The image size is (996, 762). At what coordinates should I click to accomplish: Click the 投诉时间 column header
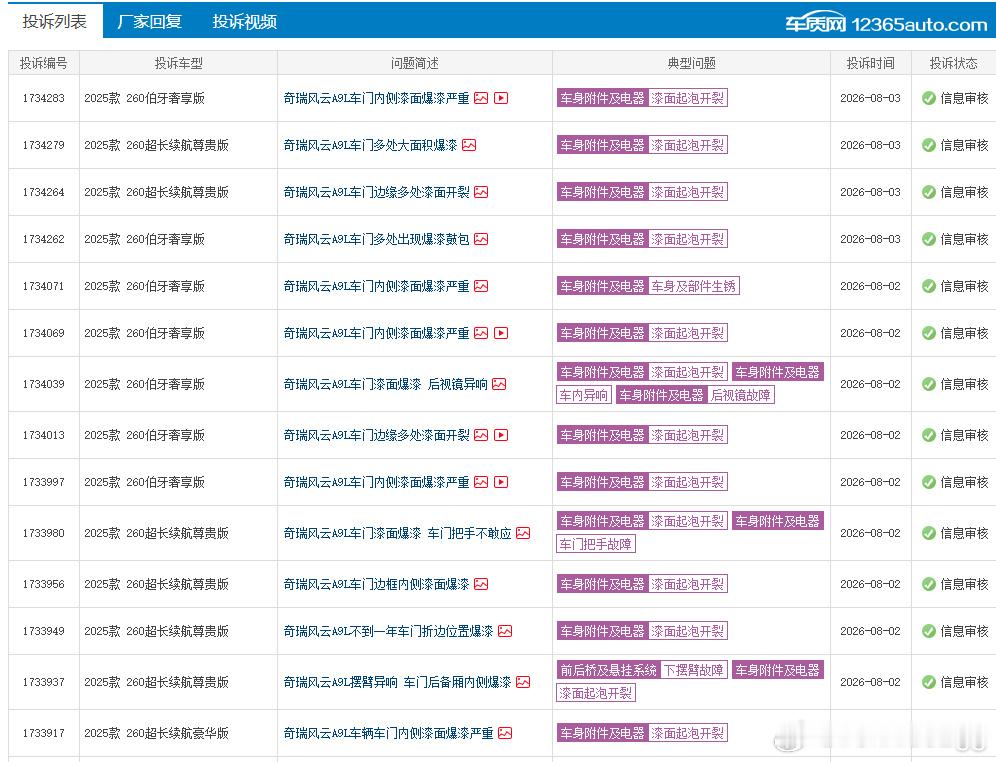871,63
